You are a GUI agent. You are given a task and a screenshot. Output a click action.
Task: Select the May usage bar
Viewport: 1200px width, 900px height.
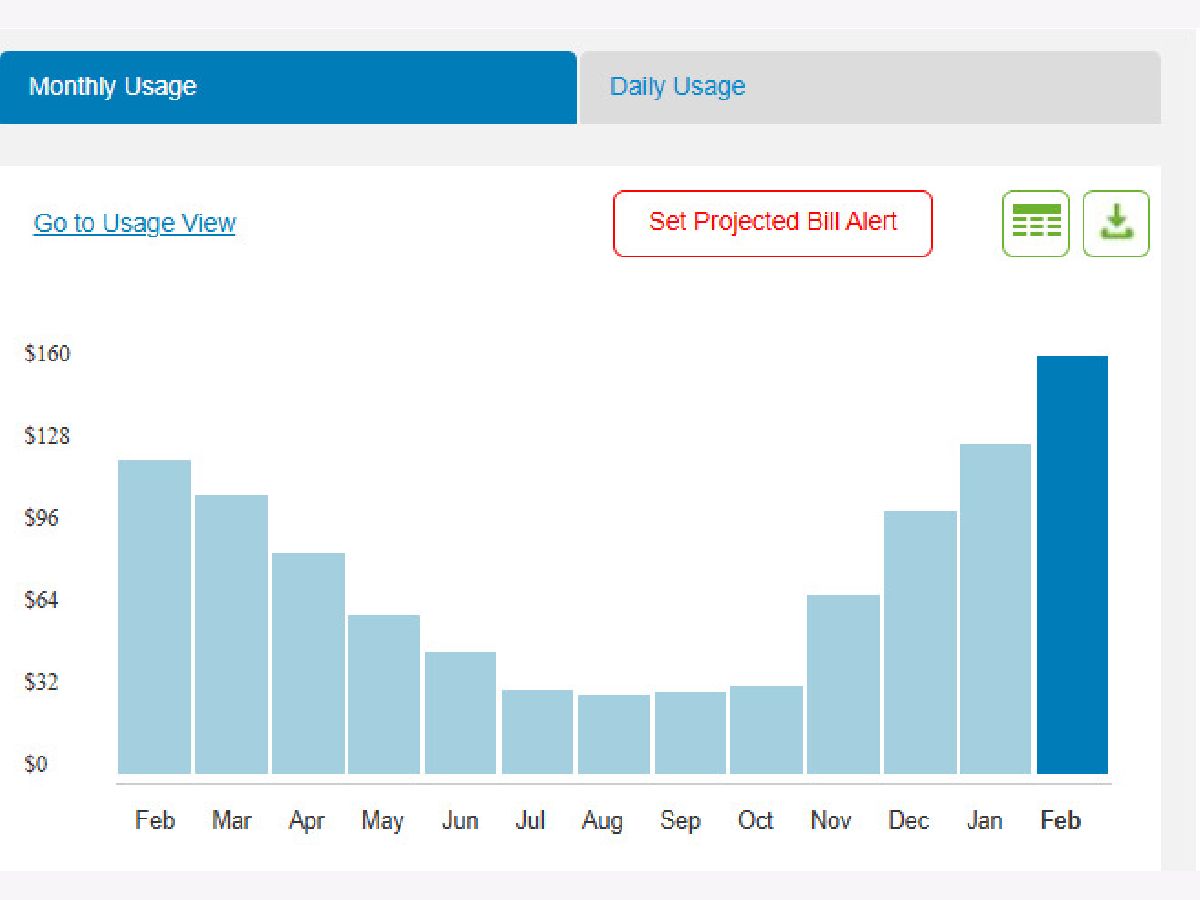[384, 694]
